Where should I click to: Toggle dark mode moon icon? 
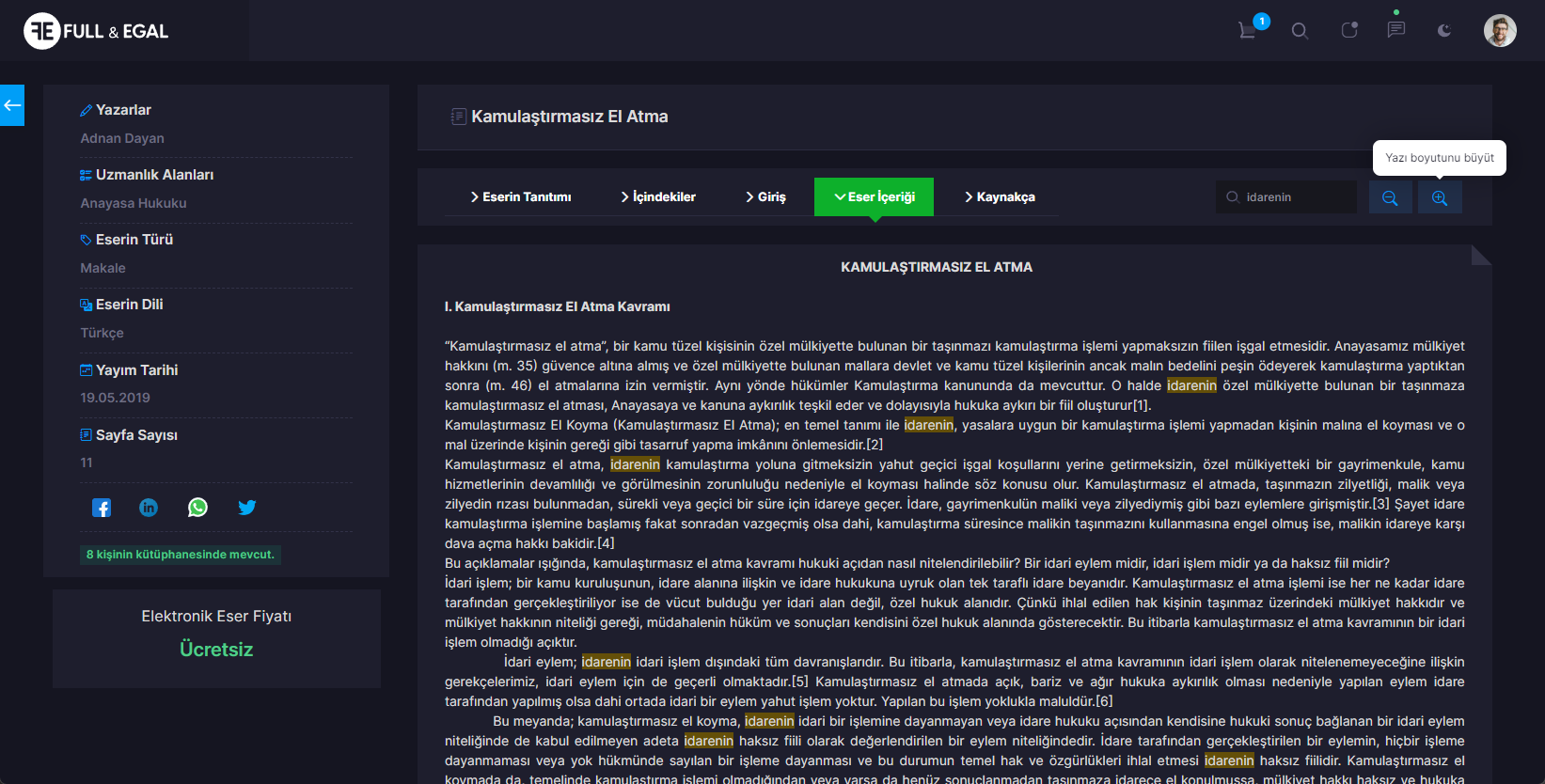tap(1444, 31)
